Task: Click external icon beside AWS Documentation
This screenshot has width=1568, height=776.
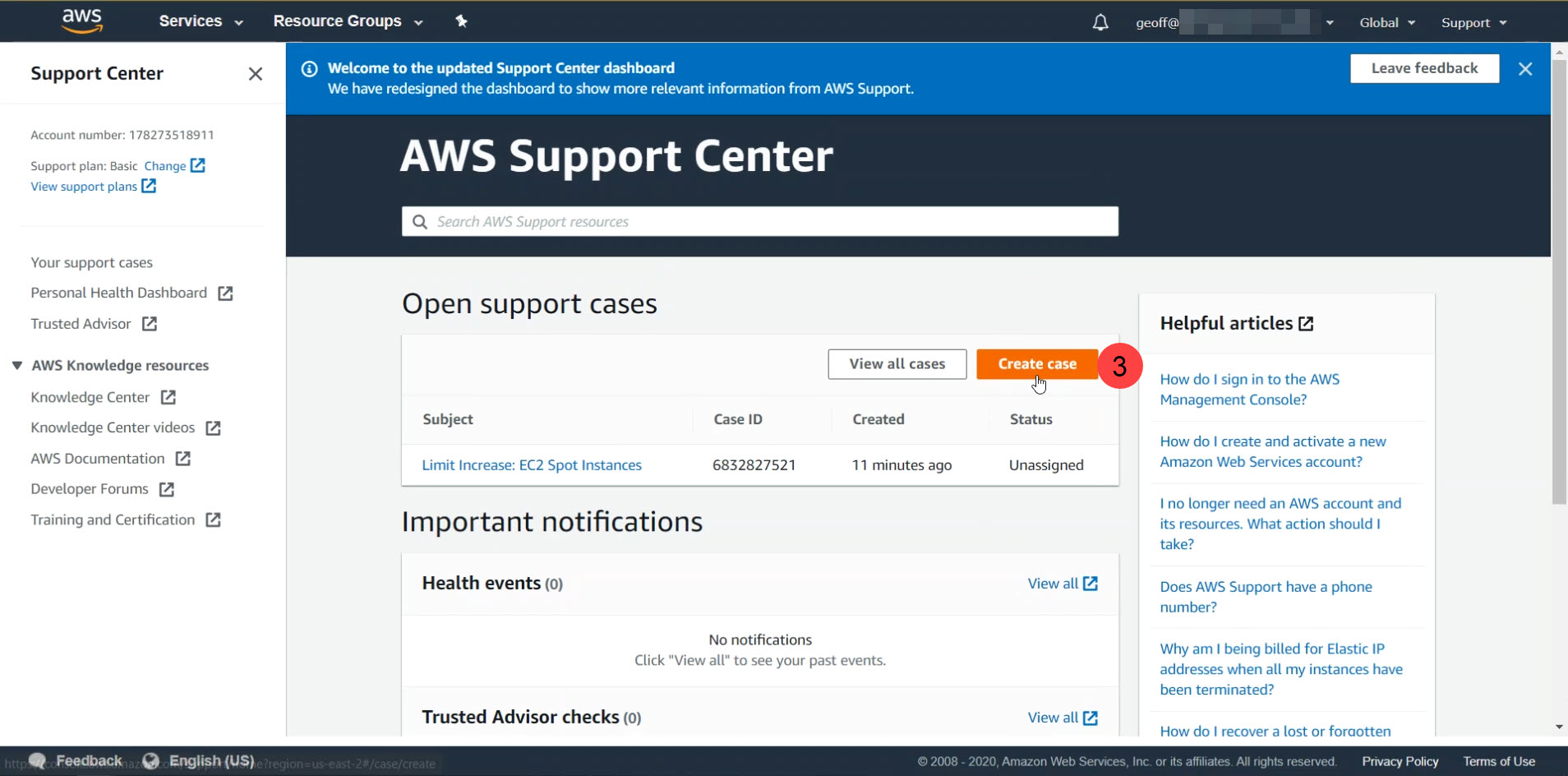Action: pyautogui.click(x=183, y=459)
